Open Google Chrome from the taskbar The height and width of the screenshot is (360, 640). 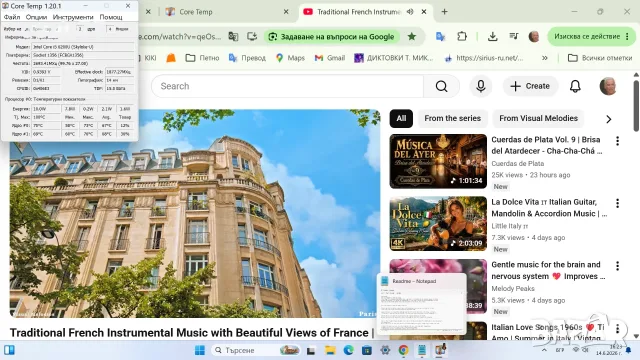coord(403,350)
